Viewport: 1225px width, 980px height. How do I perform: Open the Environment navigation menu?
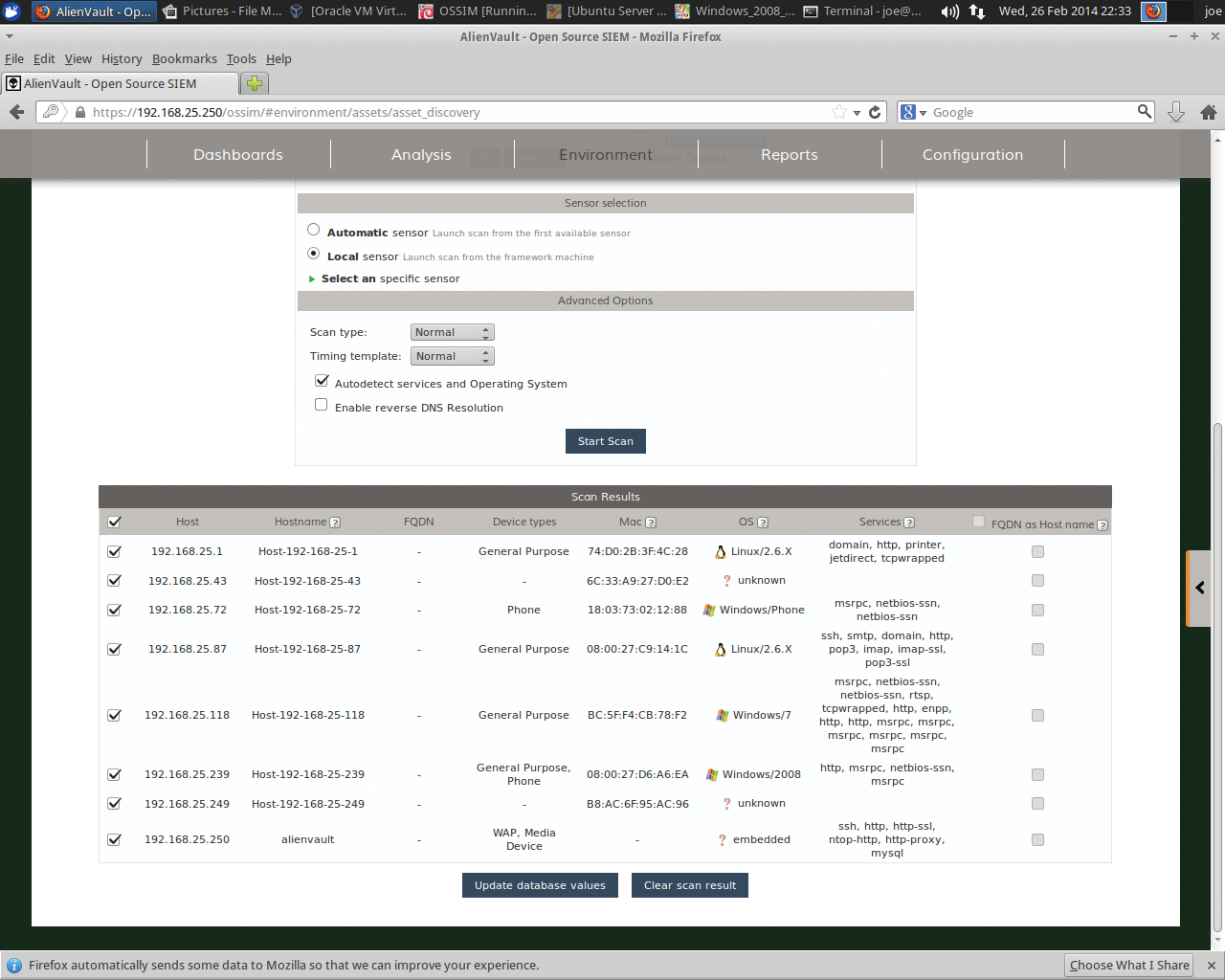click(x=606, y=154)
